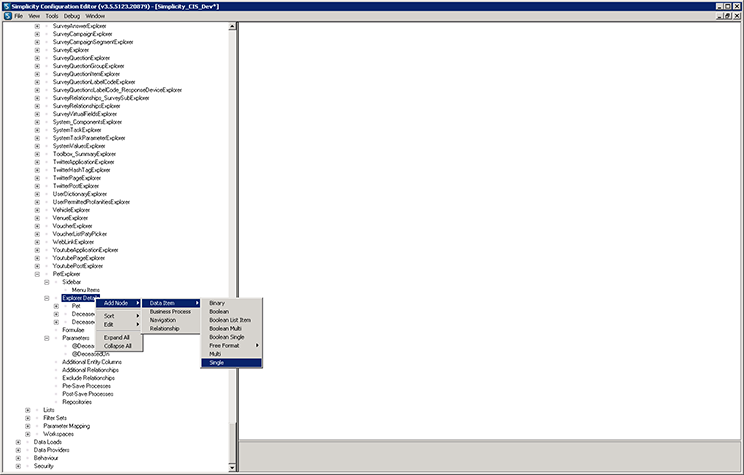The width and height of the screenshot is (744, 475).
Task: Expand the Data Loads node
Action: (x=18, y=441)
